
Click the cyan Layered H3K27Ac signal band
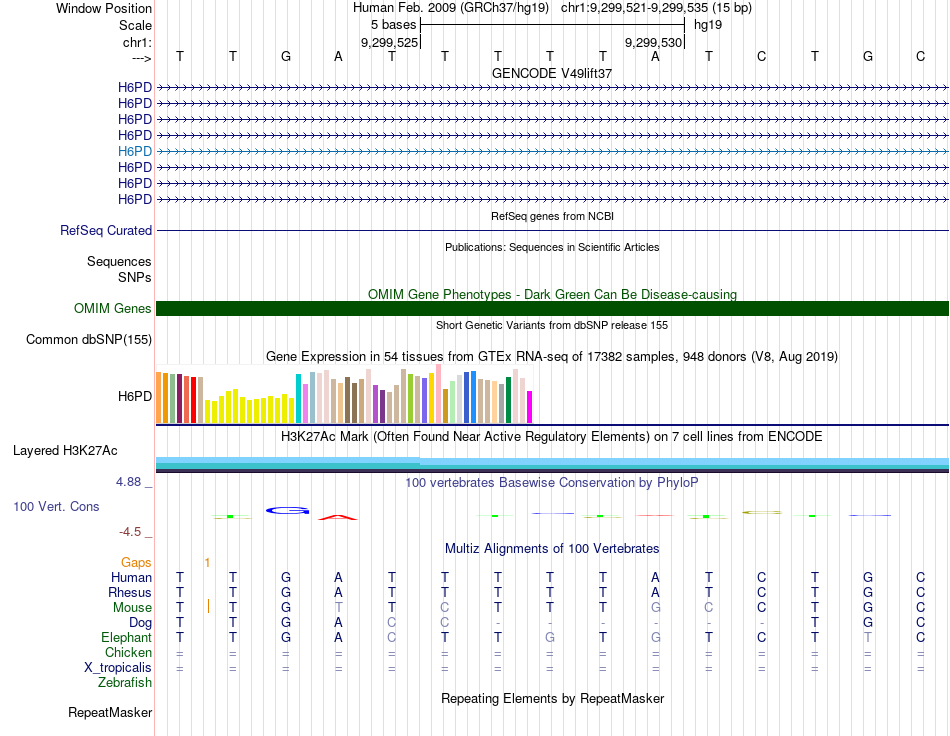552,463
